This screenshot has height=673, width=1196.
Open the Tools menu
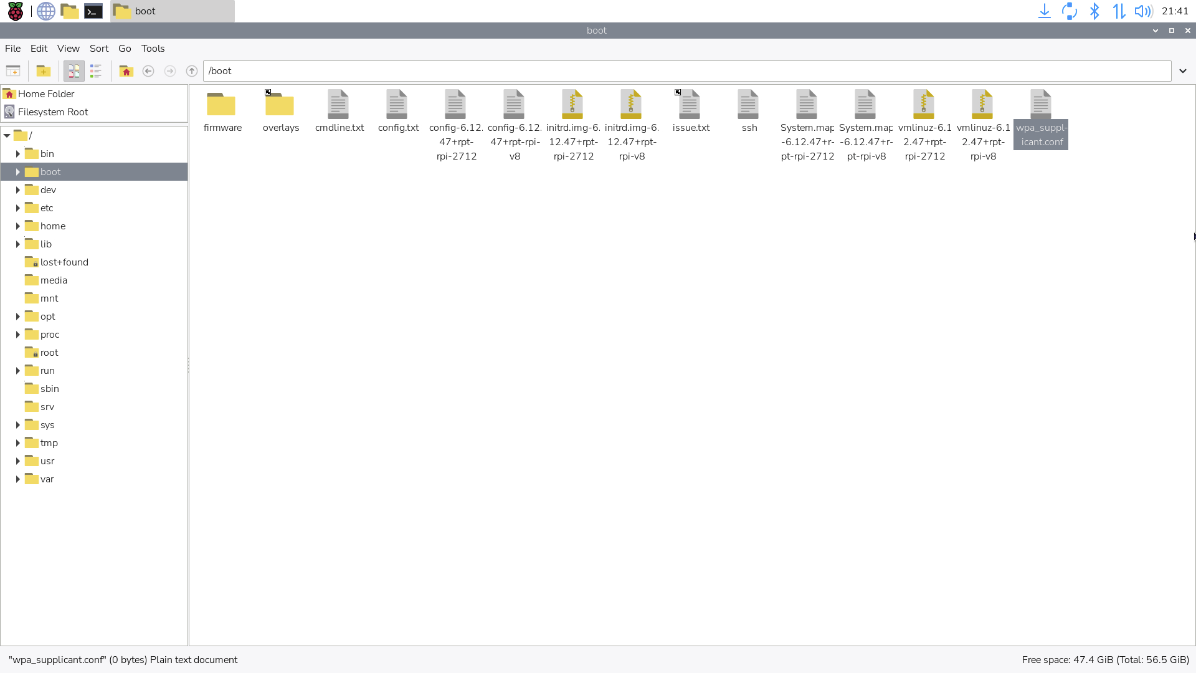click(x=153, y=48)
